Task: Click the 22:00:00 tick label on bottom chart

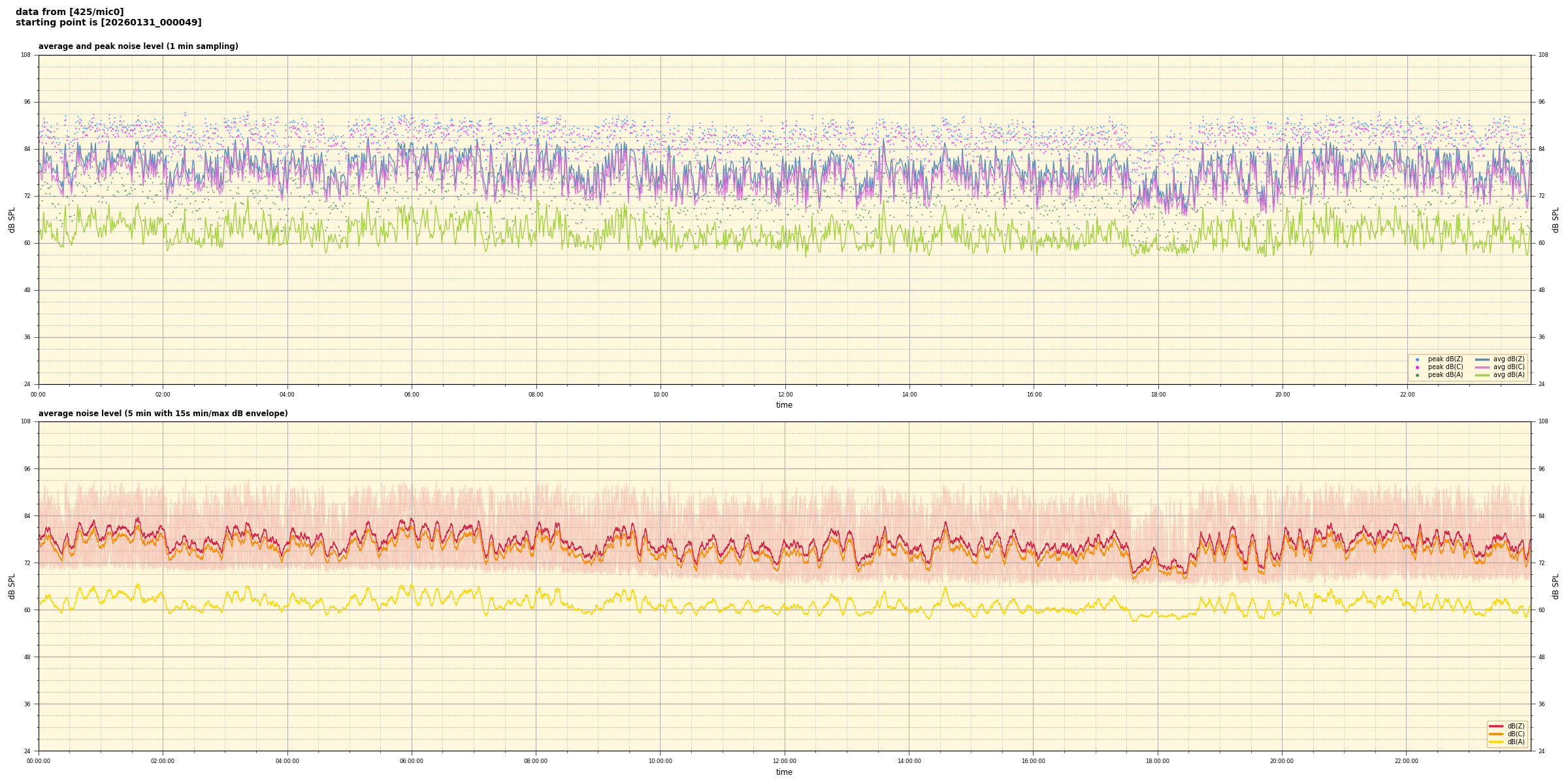Action: [x=1406, y=761]
